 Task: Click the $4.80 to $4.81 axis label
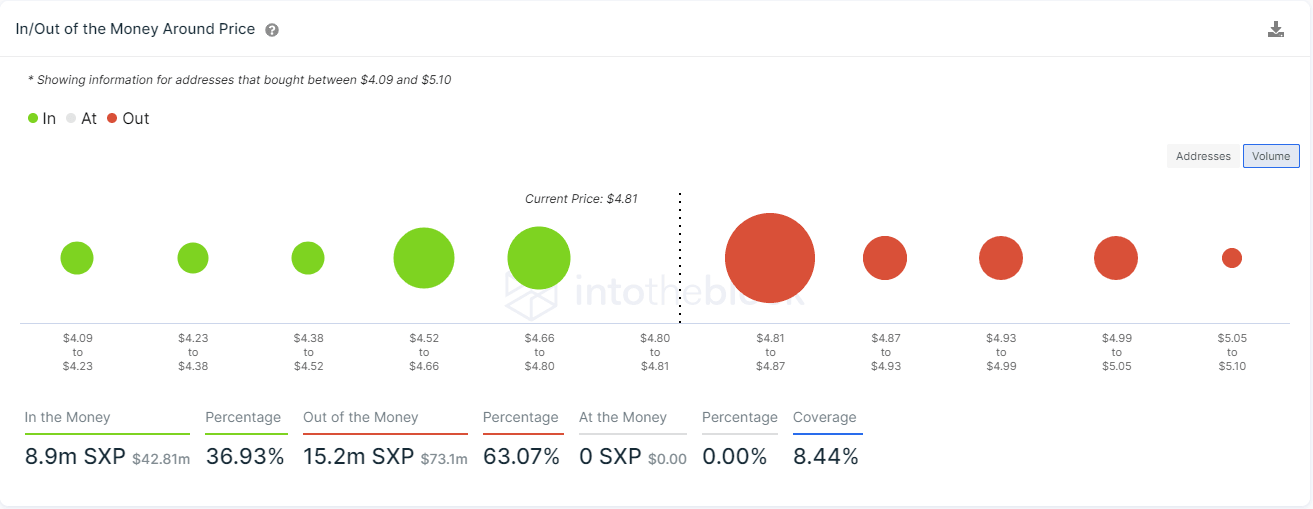(655, 352)
